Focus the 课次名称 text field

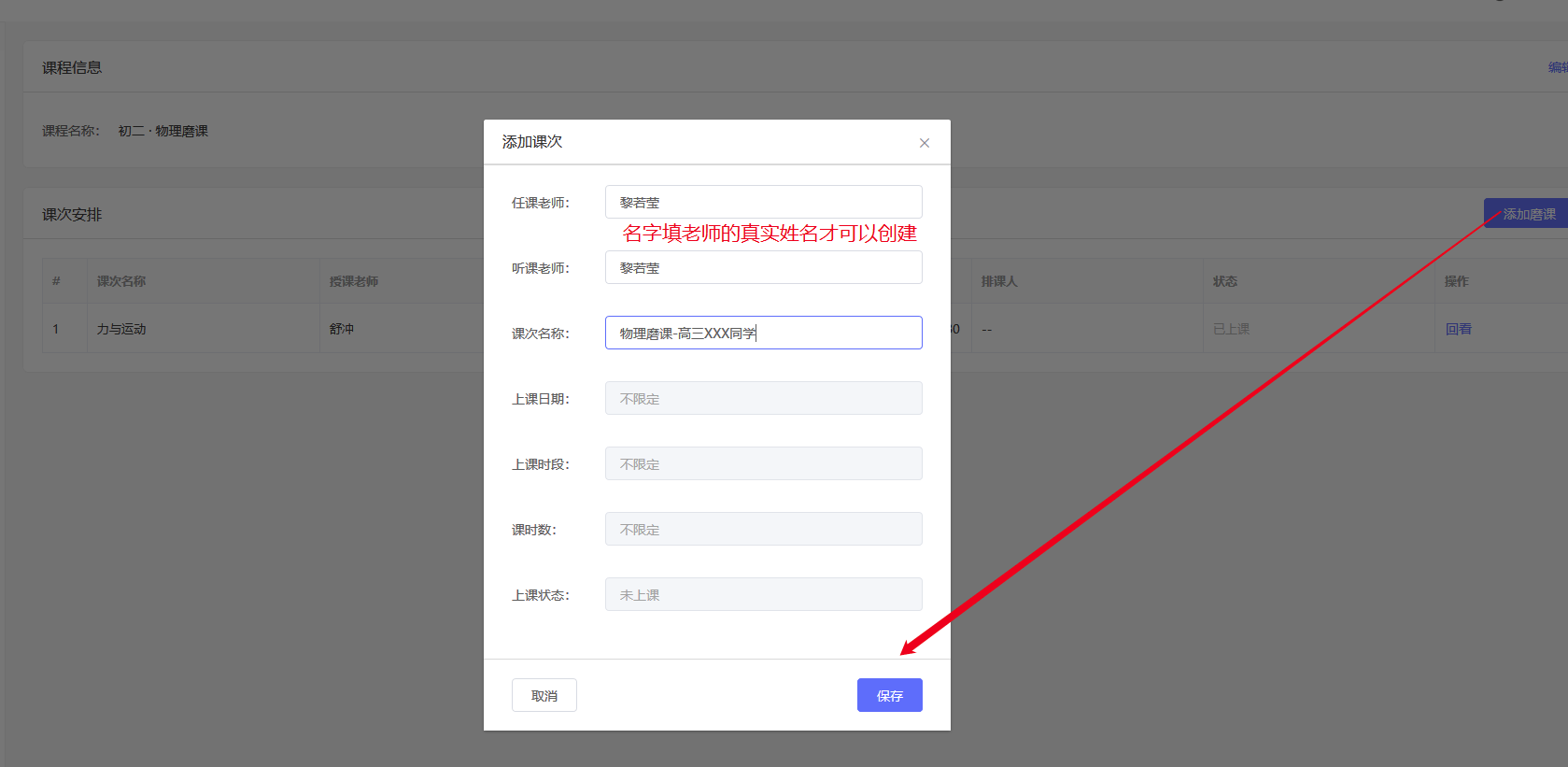763,333
